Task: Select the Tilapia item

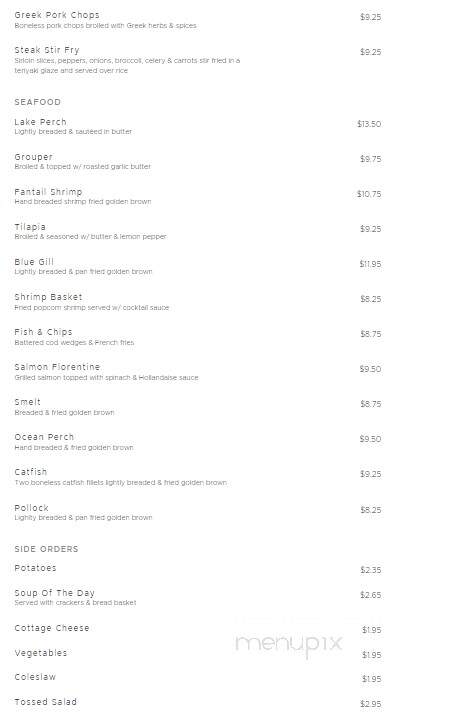Action: [30, 227]
